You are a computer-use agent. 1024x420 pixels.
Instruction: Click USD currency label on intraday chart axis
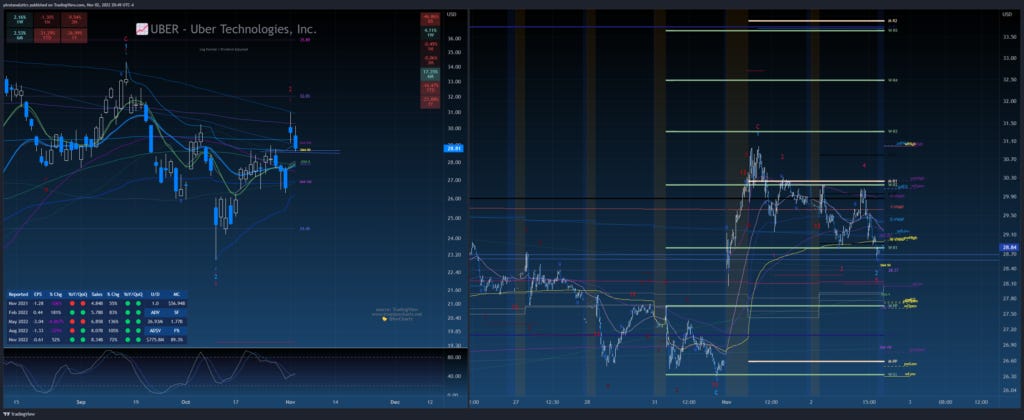click(x=1006, y=14)
